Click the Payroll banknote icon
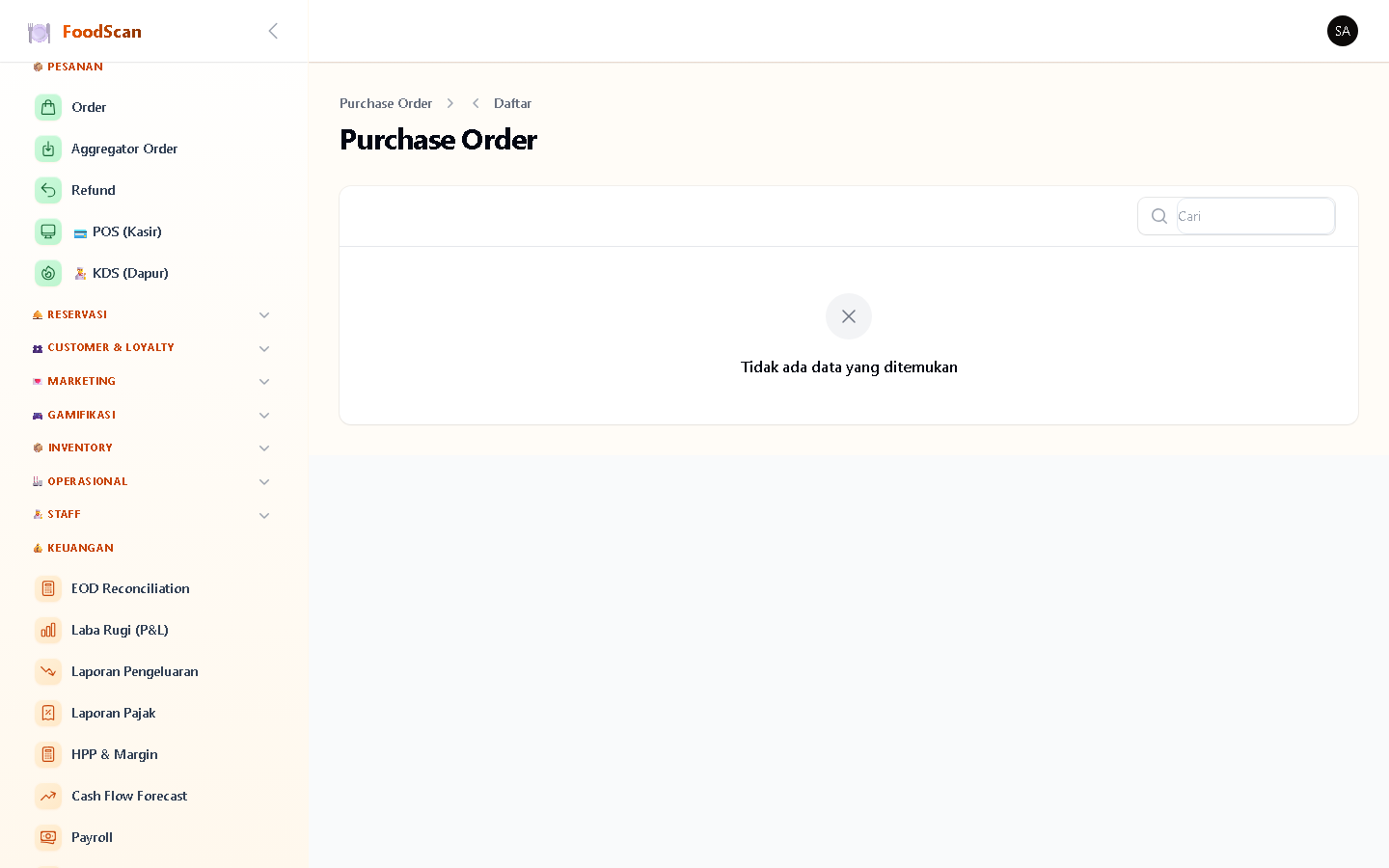 pyautogui.click(x=48, y=837)
